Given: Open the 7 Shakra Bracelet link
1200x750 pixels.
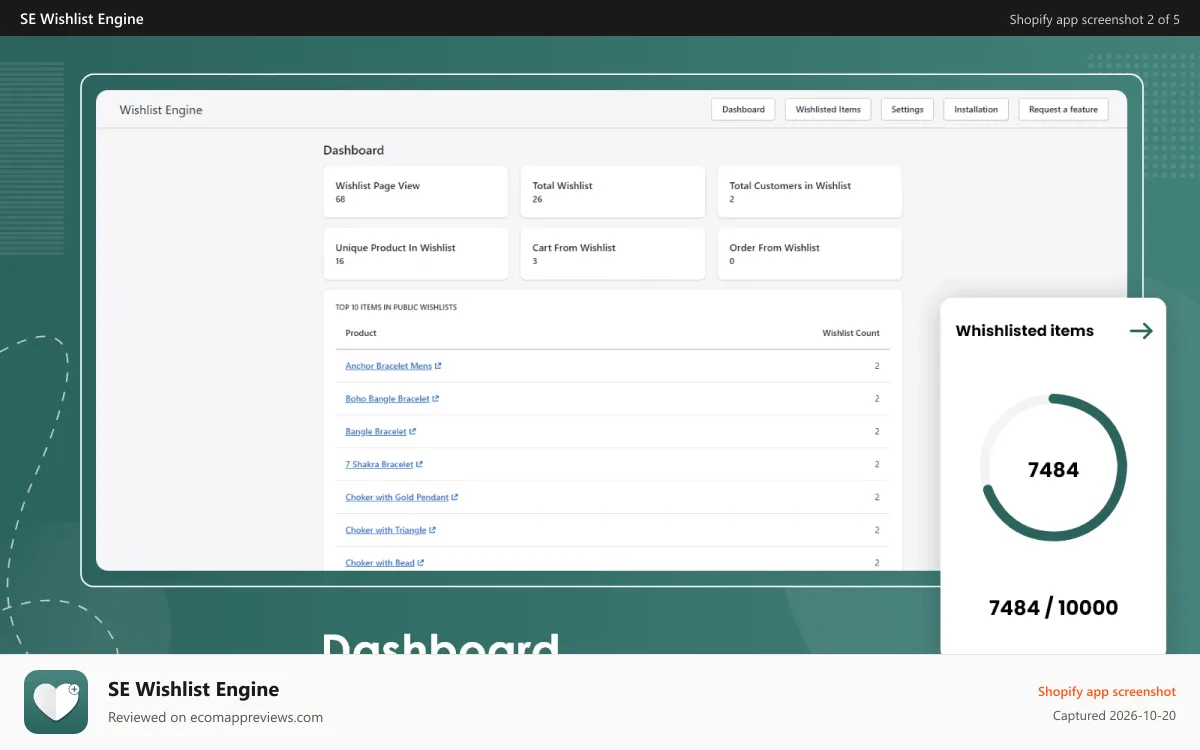Looking at the screenshot, I should tap(379, 465).
